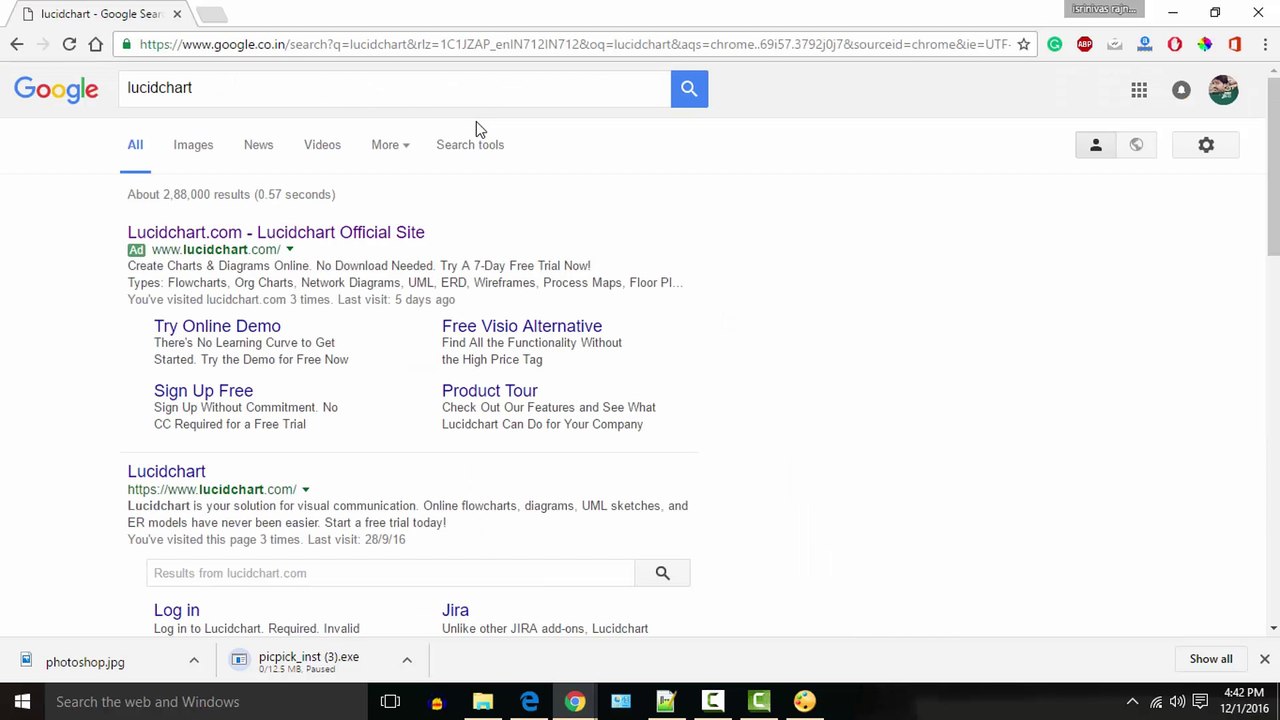The height and width of the screenshot is (720, 1280).
Task: Open Task View on the taskbar
Action: [x=390, y=701]
